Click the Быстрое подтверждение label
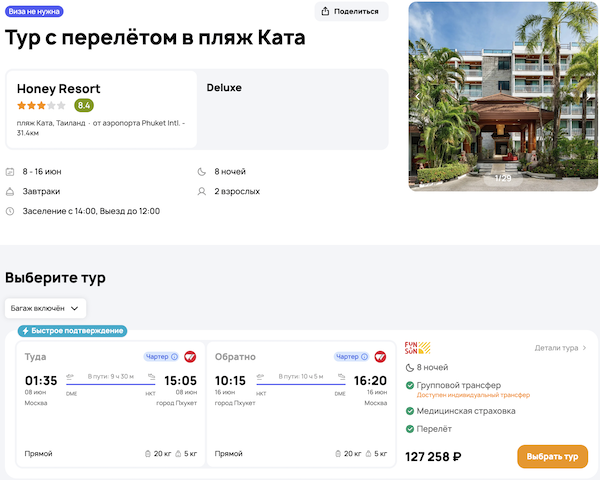Image resolution: width=600 pixels, height=480 pixels. point(72,331)
